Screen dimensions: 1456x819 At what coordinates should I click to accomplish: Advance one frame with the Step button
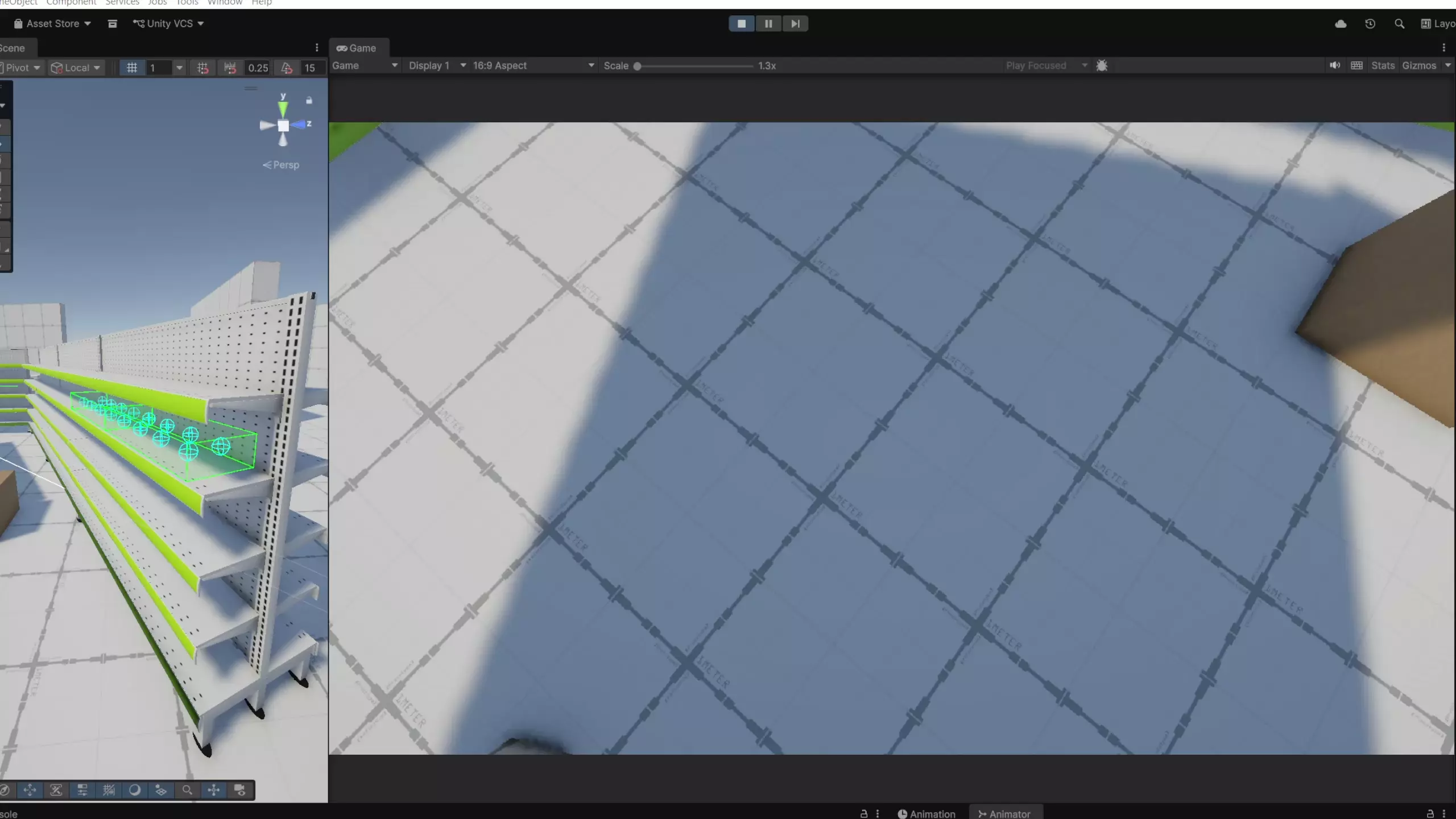click(x=795, y=24)
